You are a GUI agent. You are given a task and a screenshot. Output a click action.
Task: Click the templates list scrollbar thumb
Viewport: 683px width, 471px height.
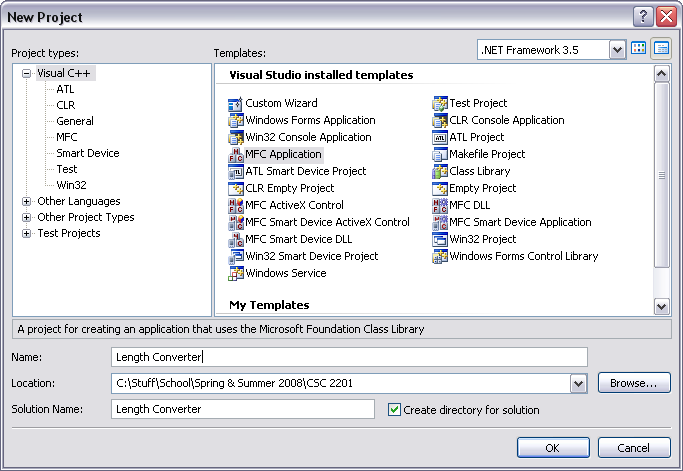tap(661, 175)
